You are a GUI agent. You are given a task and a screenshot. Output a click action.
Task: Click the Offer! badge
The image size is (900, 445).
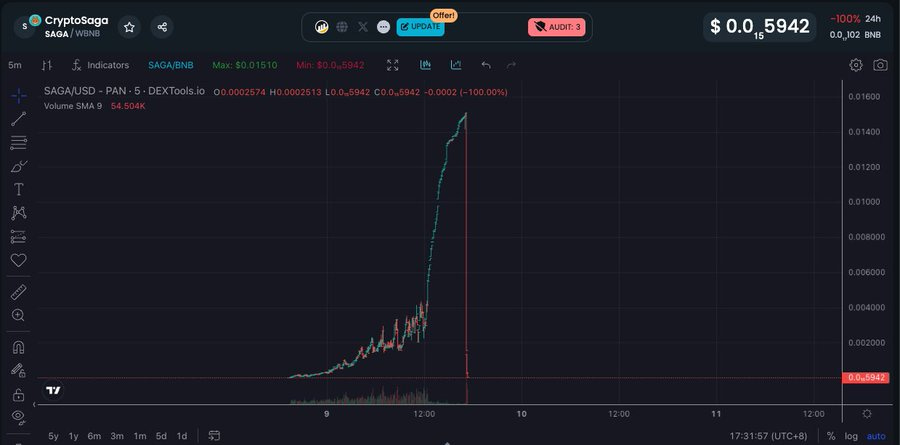pyautogui.click(x=444, y=15)
